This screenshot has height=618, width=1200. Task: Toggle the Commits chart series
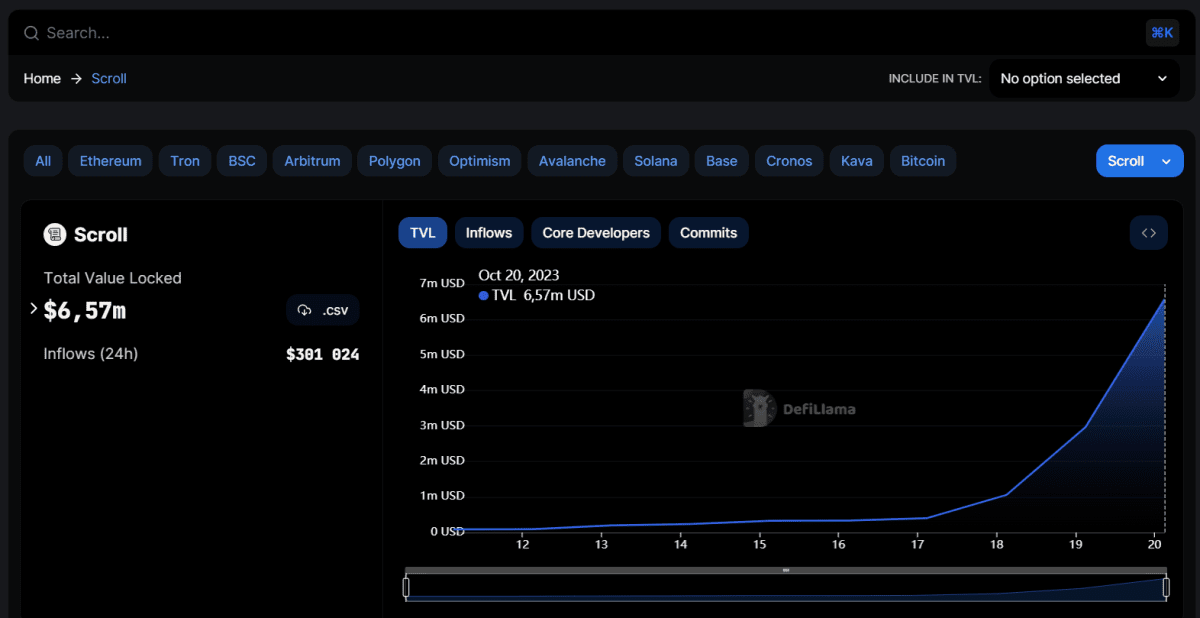709,233
